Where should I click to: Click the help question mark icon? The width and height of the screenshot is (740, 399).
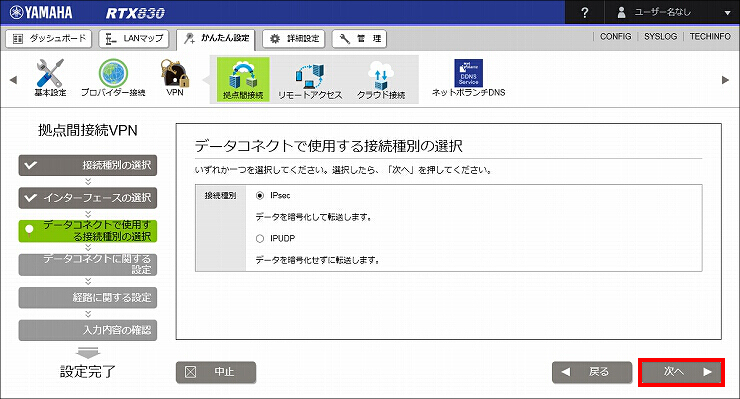point(585,13)
